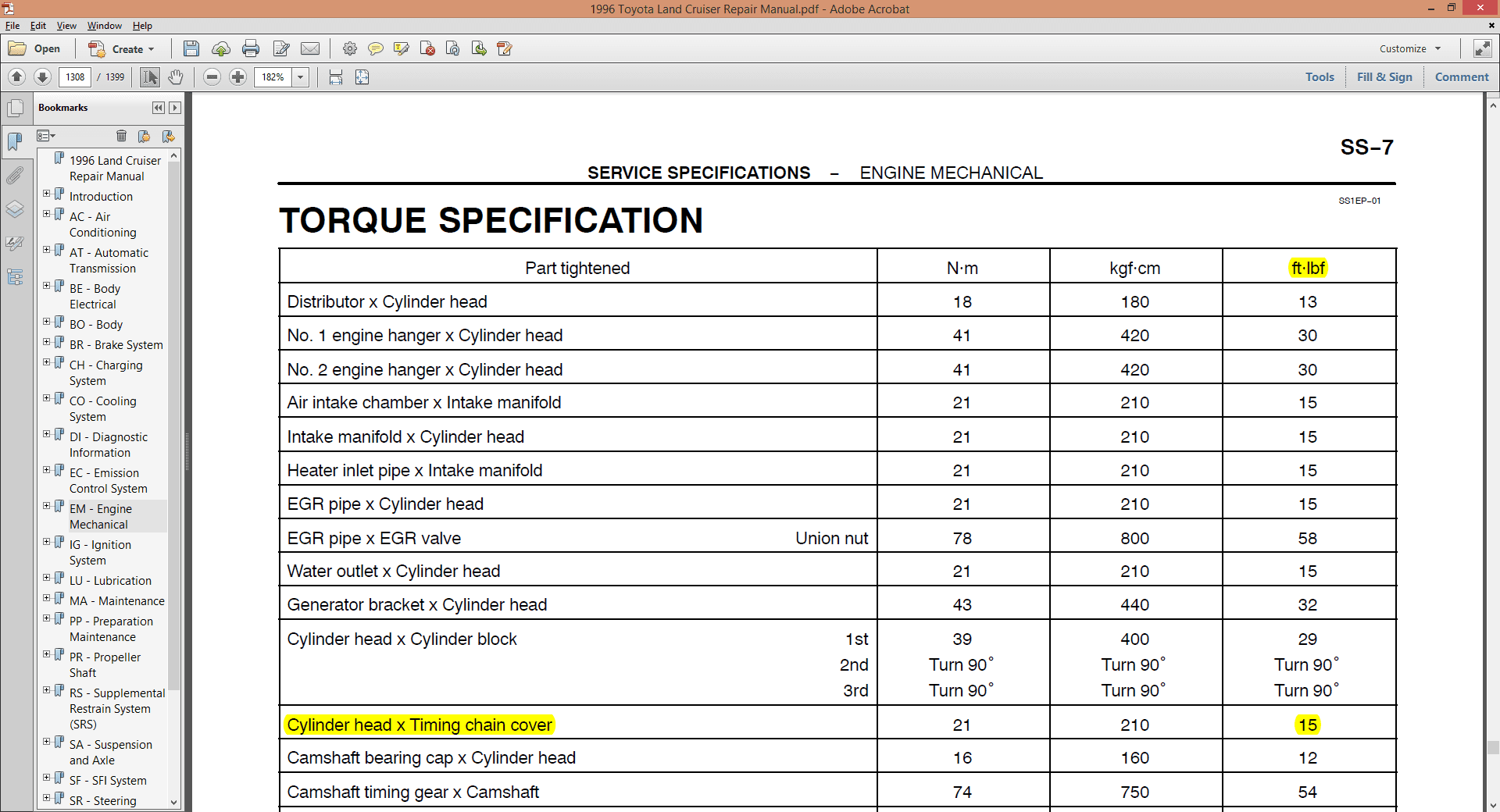Collapse bookmark panel using the right arrow button
The width and height of the screenshot is (1500, 812).
click(175, 108)
